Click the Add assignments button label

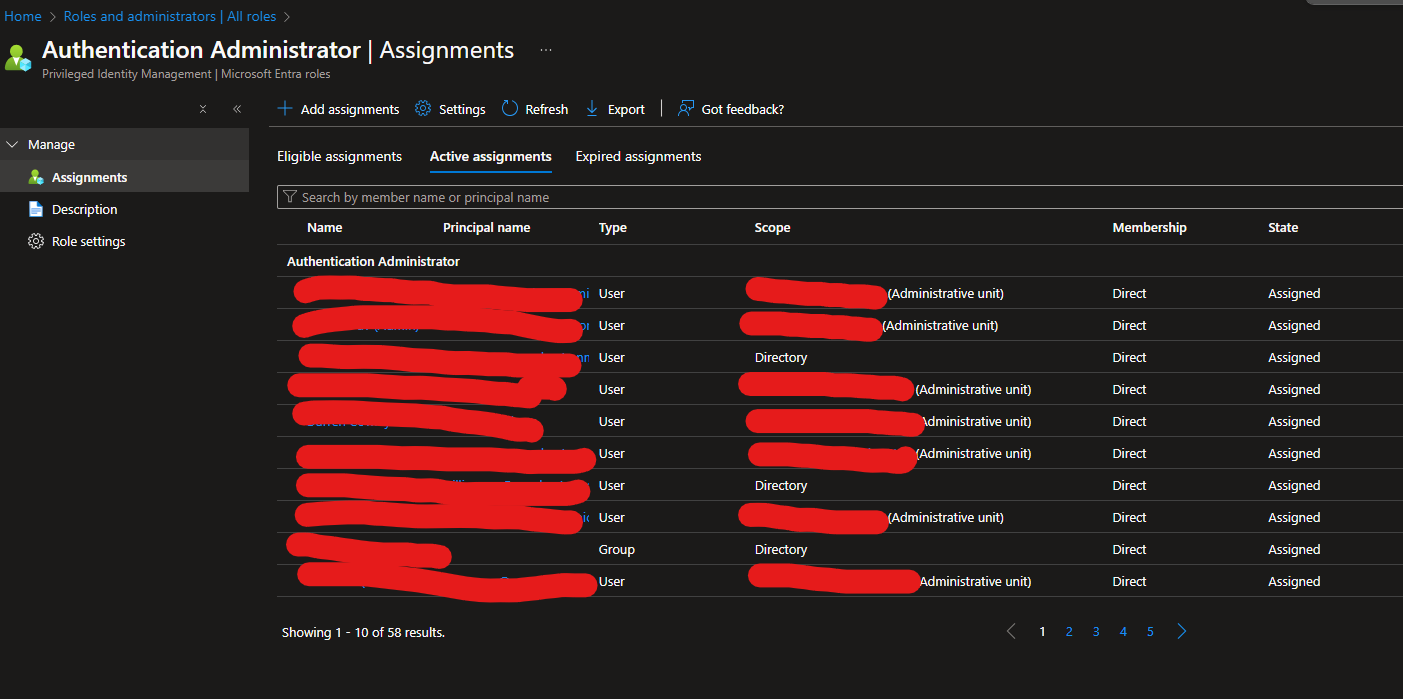350,109
